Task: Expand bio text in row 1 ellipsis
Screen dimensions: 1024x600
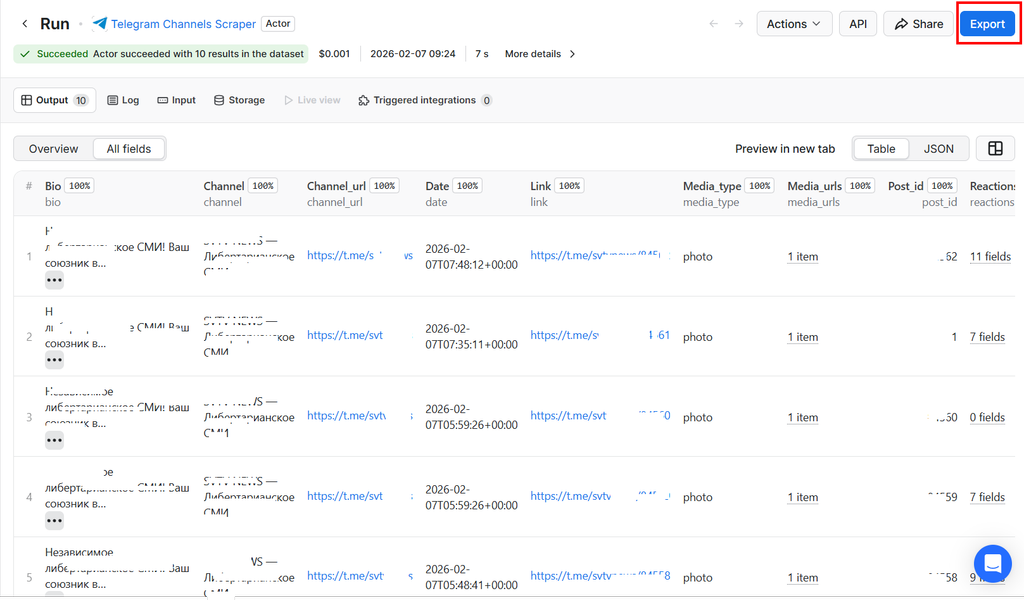Action: click(x=54, y=280)
